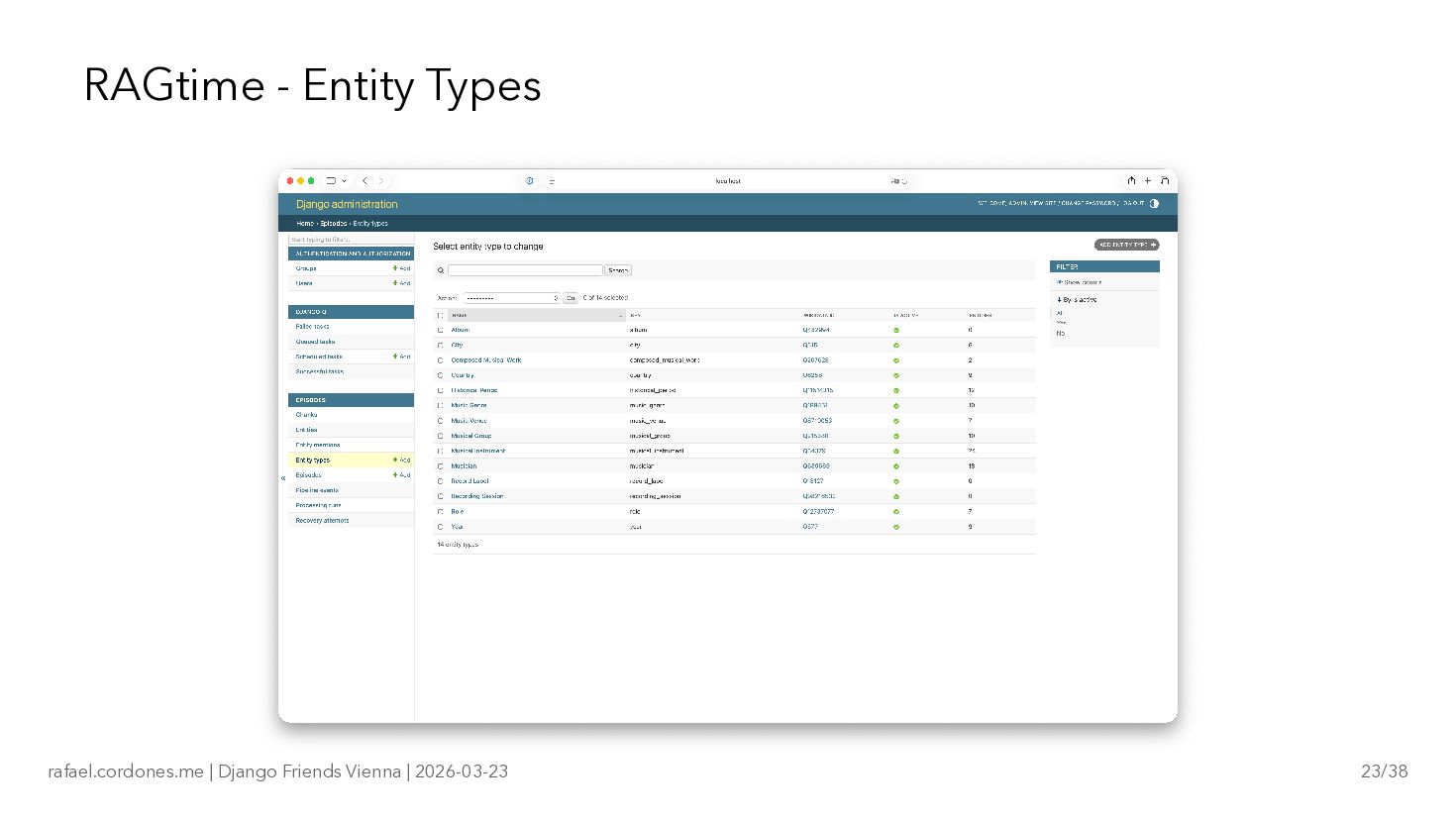
Task: Open Scheduled tasks in the sidebar
Action: pos(319,357)
